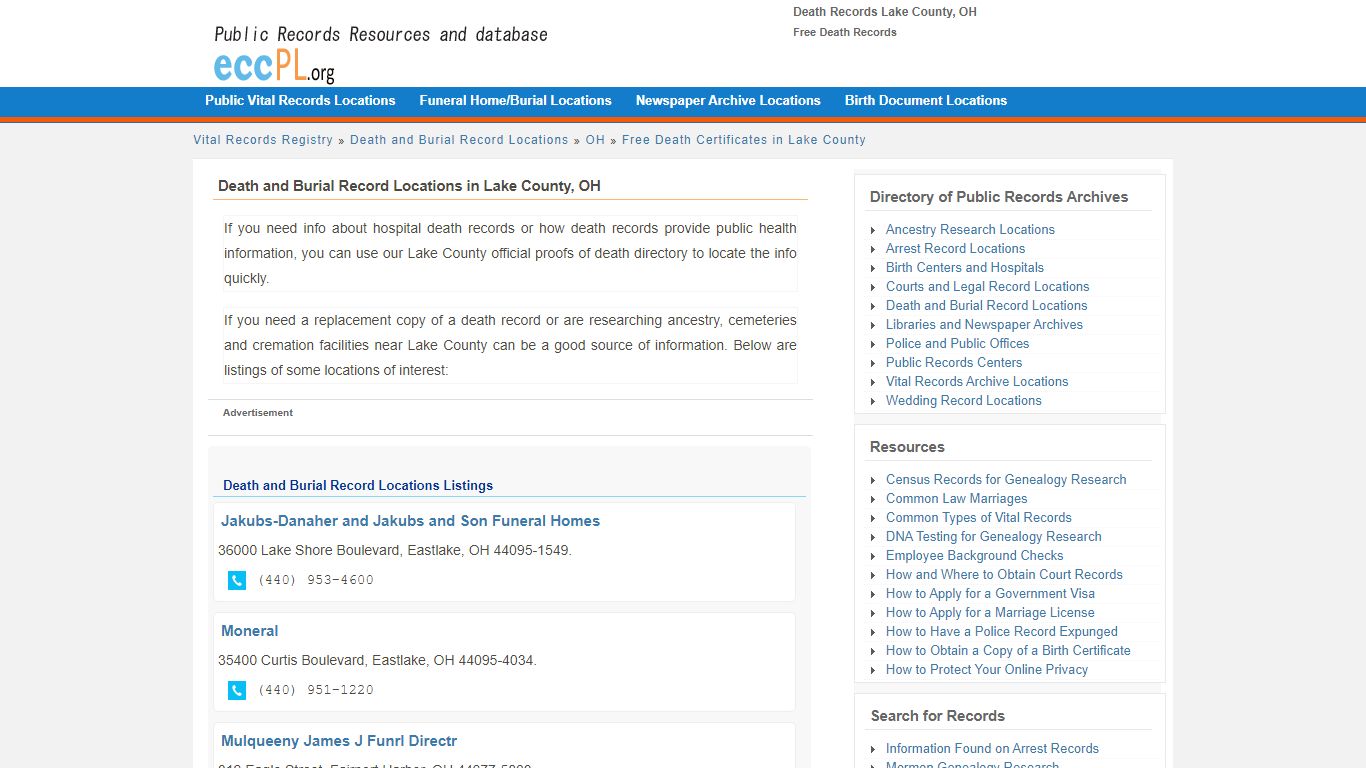
Task: Open How to Apply for a Government Visa
Action: pyautogui.click(x=990, y=593)
